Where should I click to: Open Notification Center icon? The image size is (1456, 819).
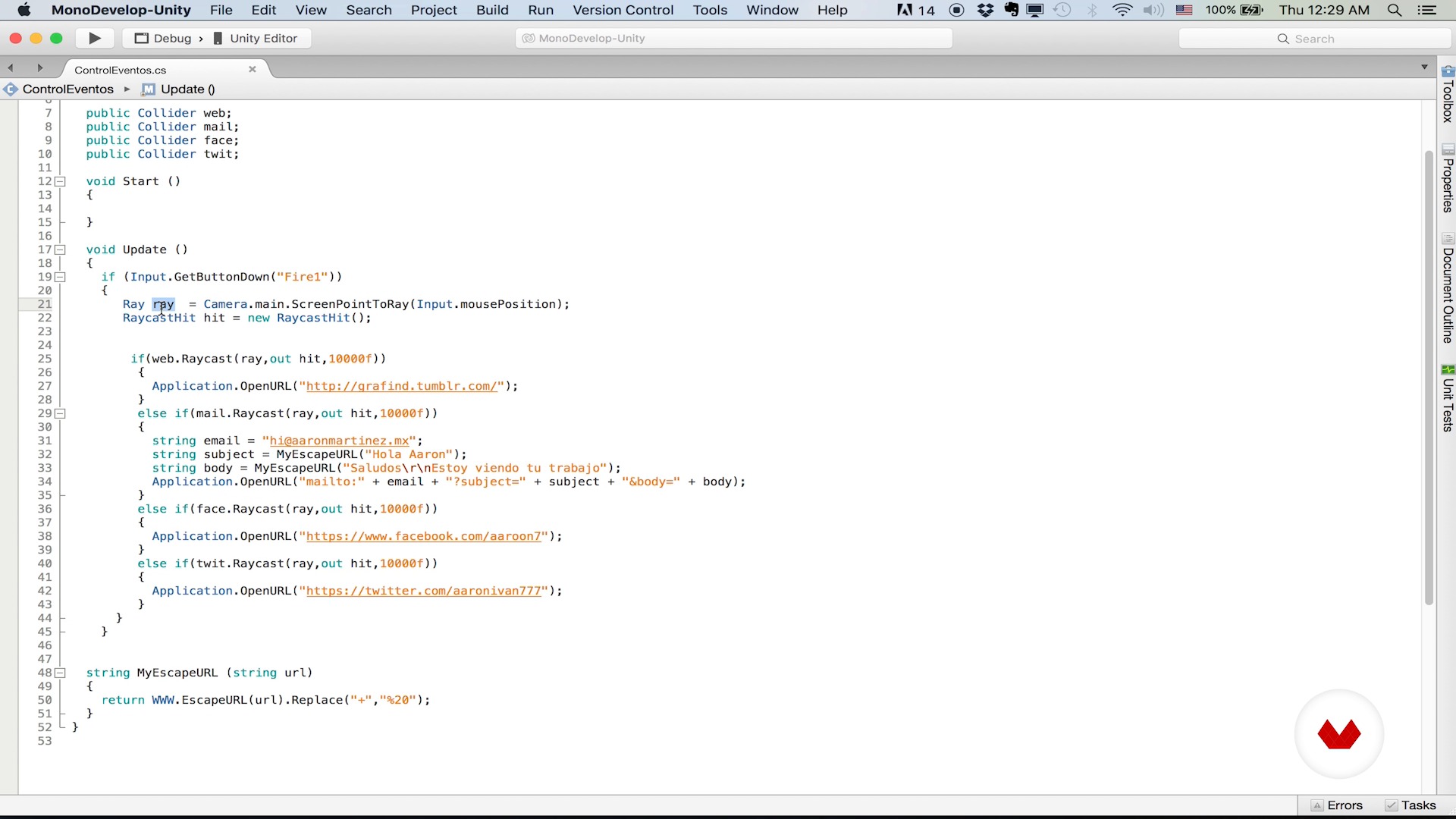(1427, 10)
